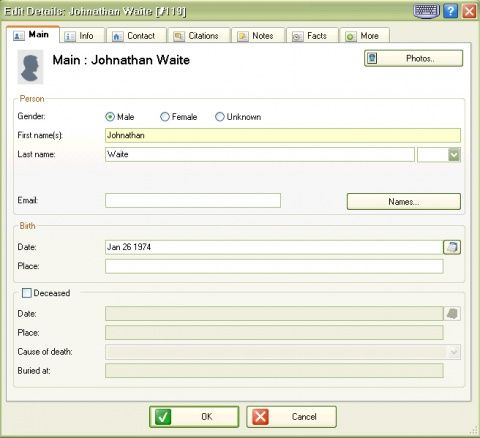
Task: Select the Male gender radio button
Action: [110, 117]
